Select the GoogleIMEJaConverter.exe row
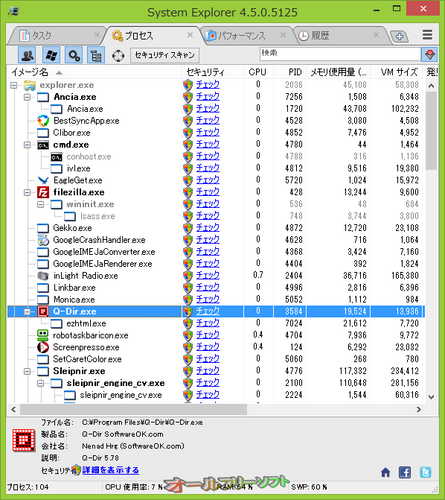The height and width of the screenshot is (500, 445). [216, 252]
